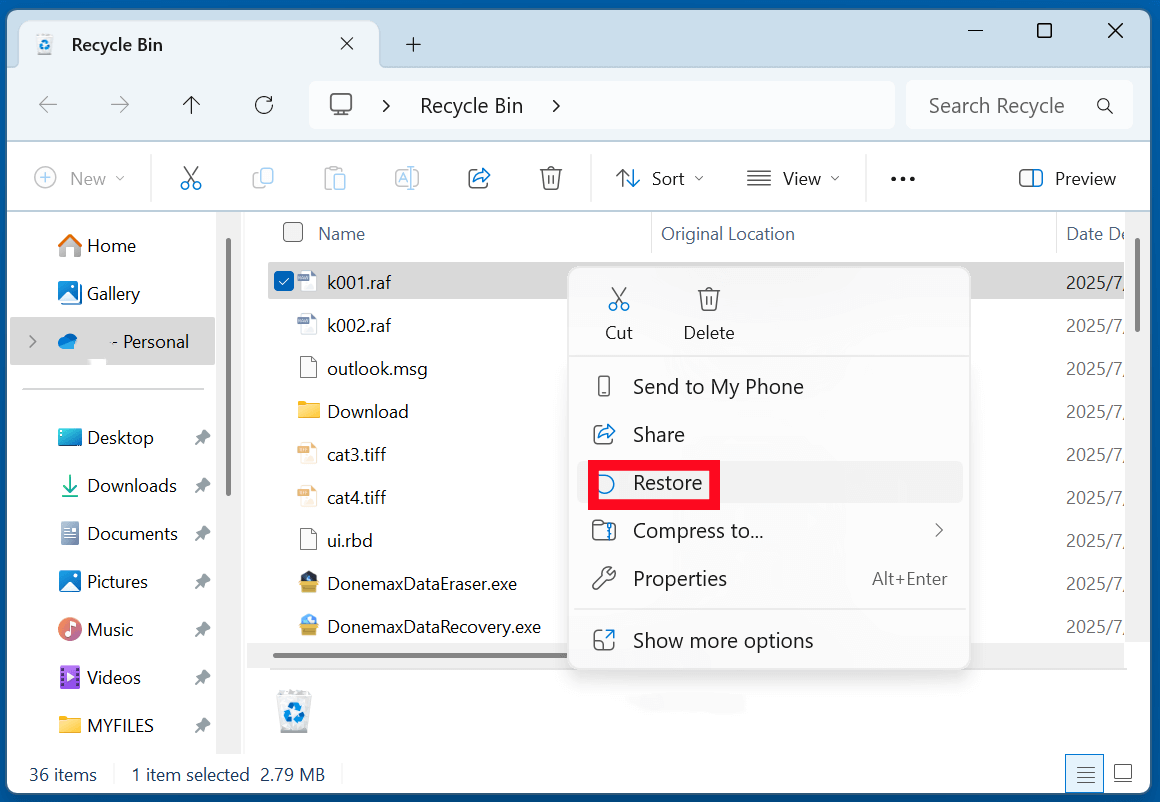Expand the Personal OneDrive tree item
Viewport: 1160px width, 802px height.
coord(32,341)
